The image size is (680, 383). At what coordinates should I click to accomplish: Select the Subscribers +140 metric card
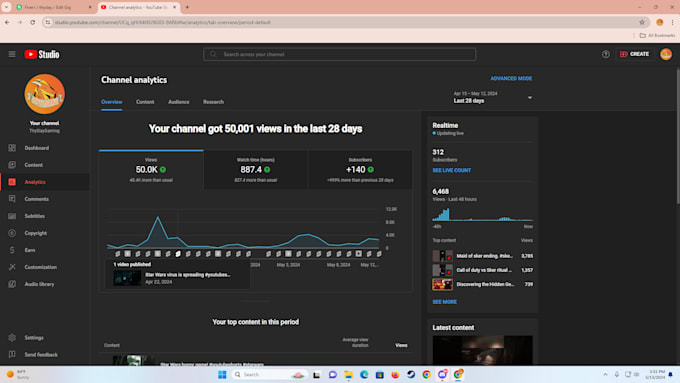coord(360,170)
